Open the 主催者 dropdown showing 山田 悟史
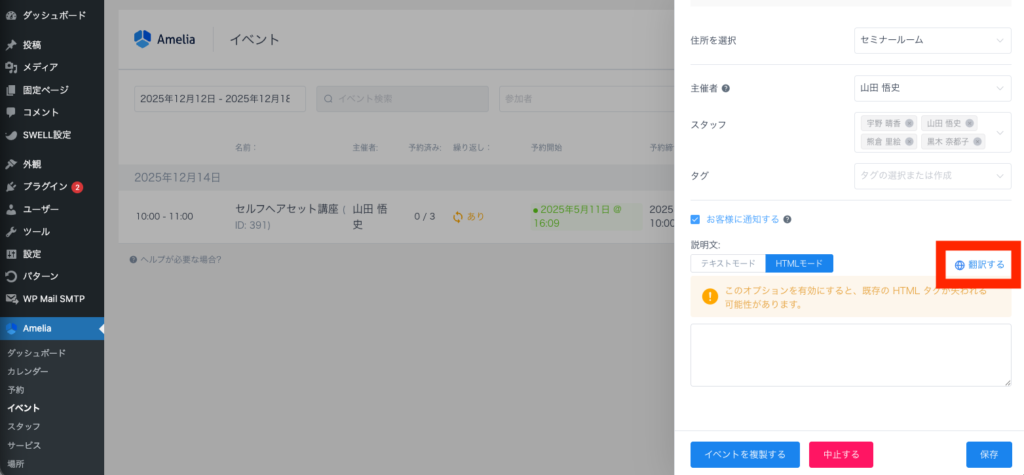 coord(932,88)
